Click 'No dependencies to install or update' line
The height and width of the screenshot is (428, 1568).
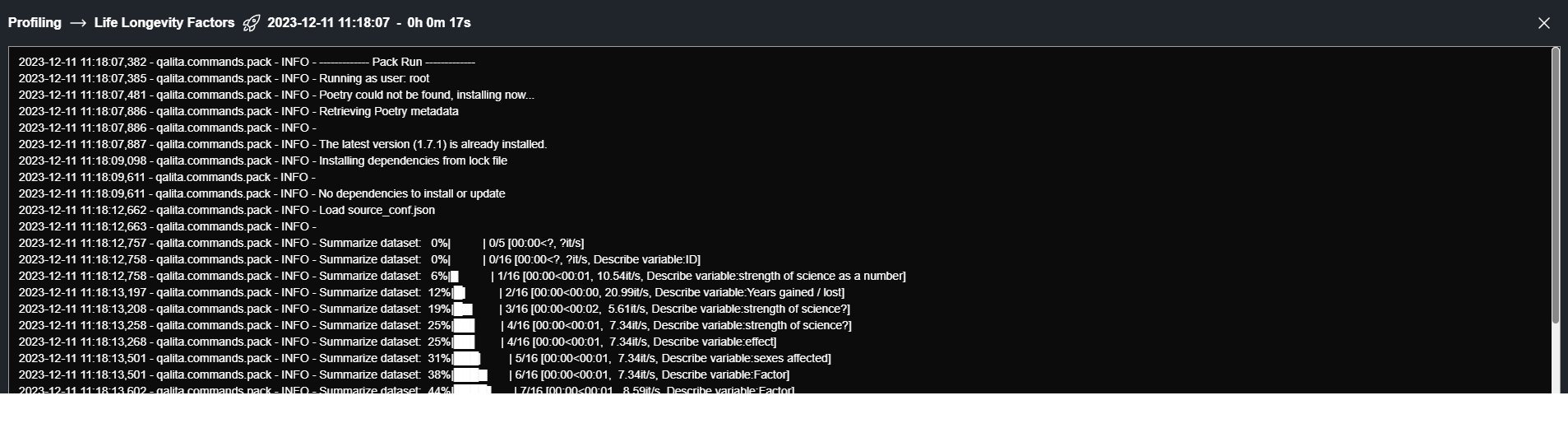coord(412,194)
